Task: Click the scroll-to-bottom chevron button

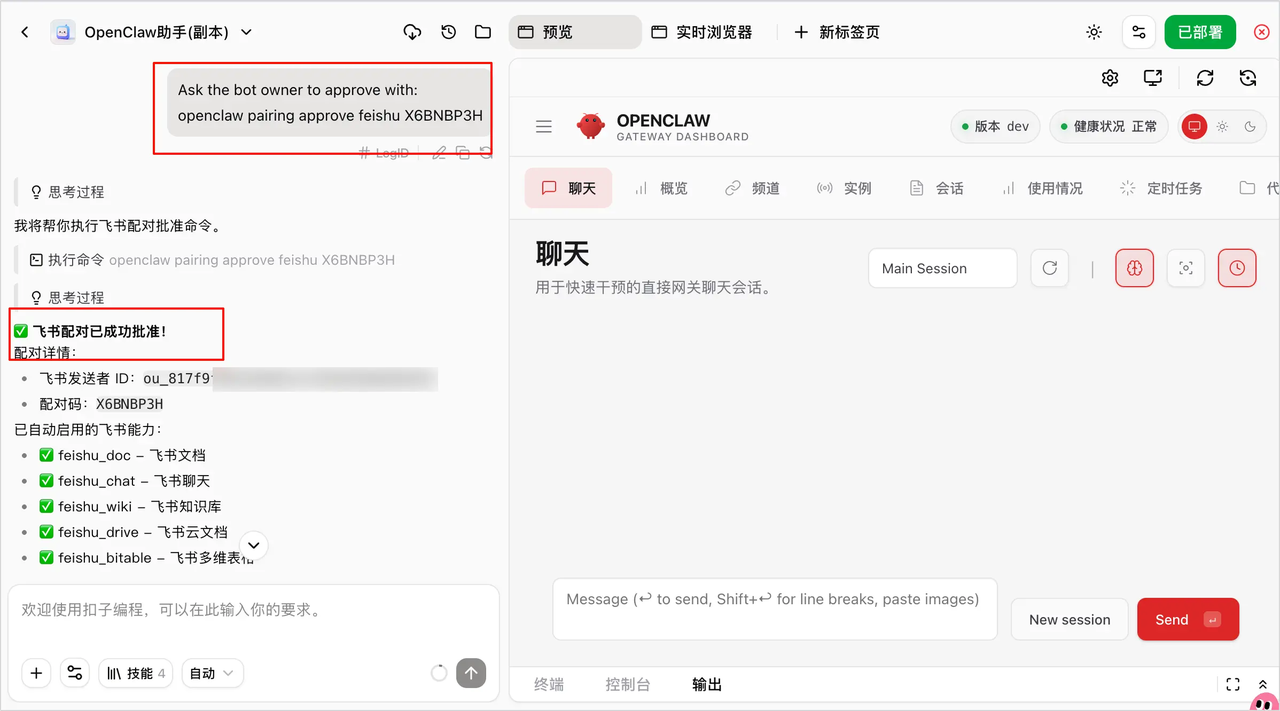Action: coord(254,545)
